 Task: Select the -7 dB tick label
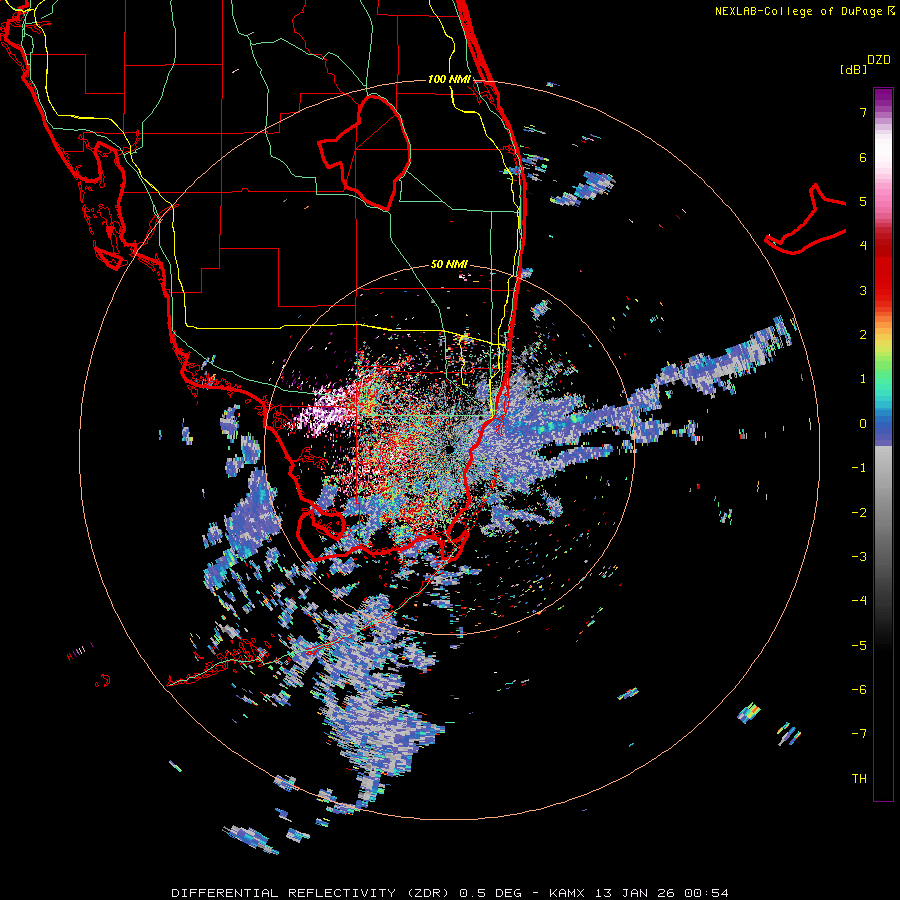point(859,734)
